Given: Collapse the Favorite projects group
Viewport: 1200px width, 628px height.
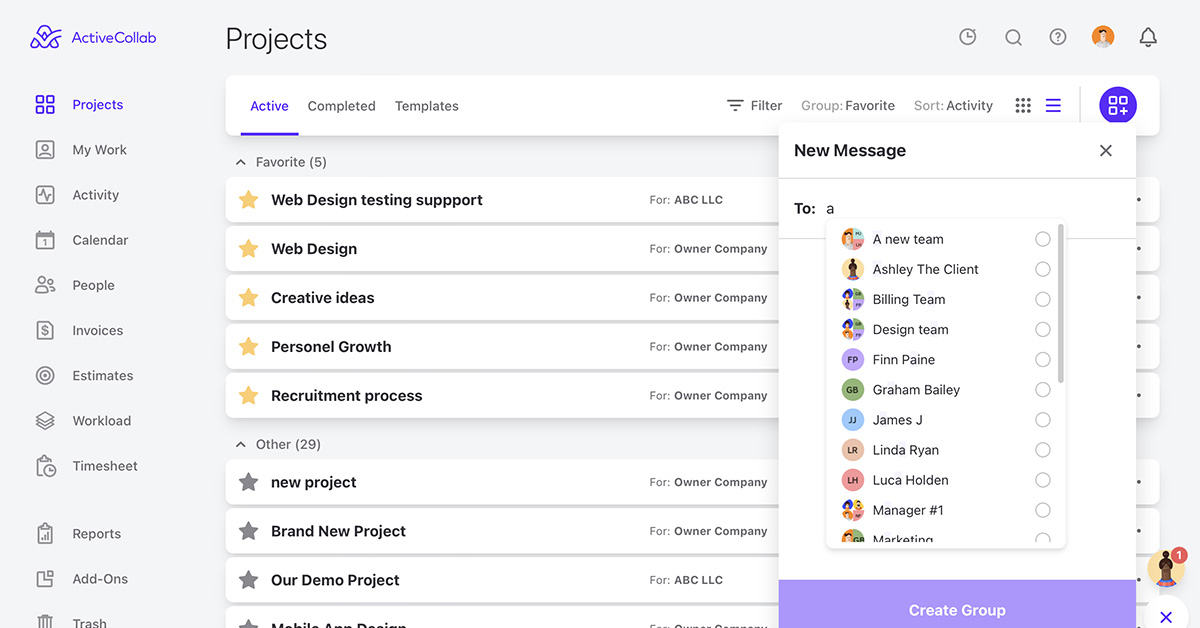Looking at the screenshot, I should (240, 161).
